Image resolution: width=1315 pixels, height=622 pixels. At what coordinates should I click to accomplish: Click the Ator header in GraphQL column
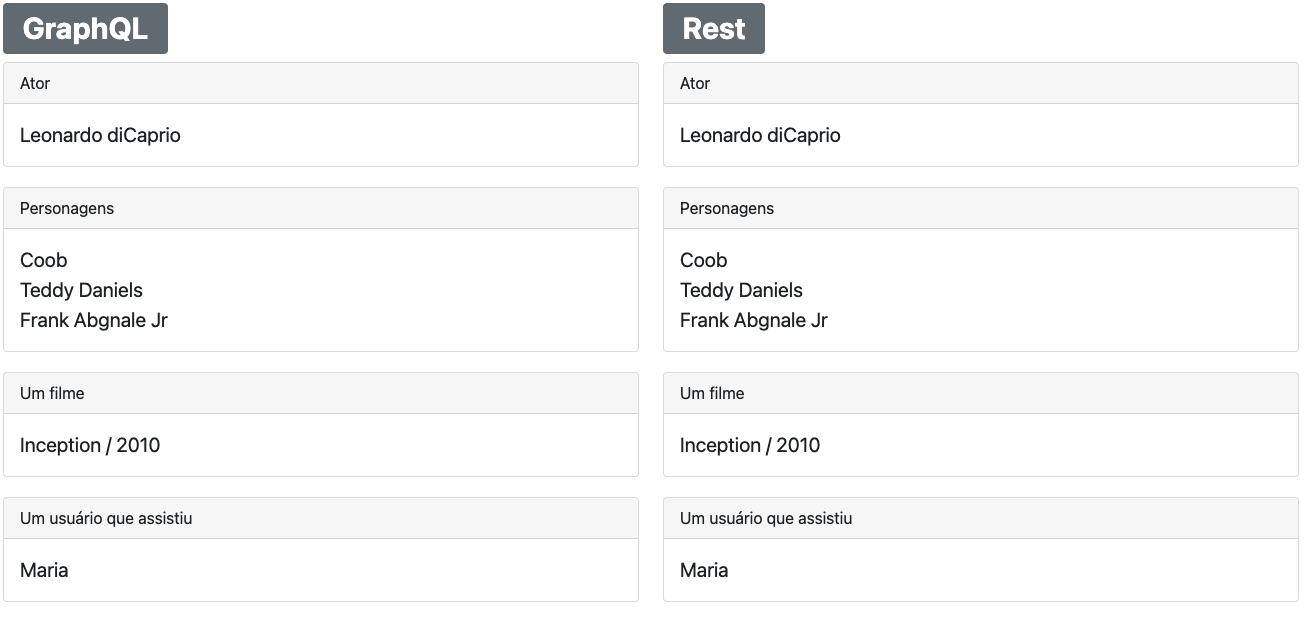pos(35,84)
